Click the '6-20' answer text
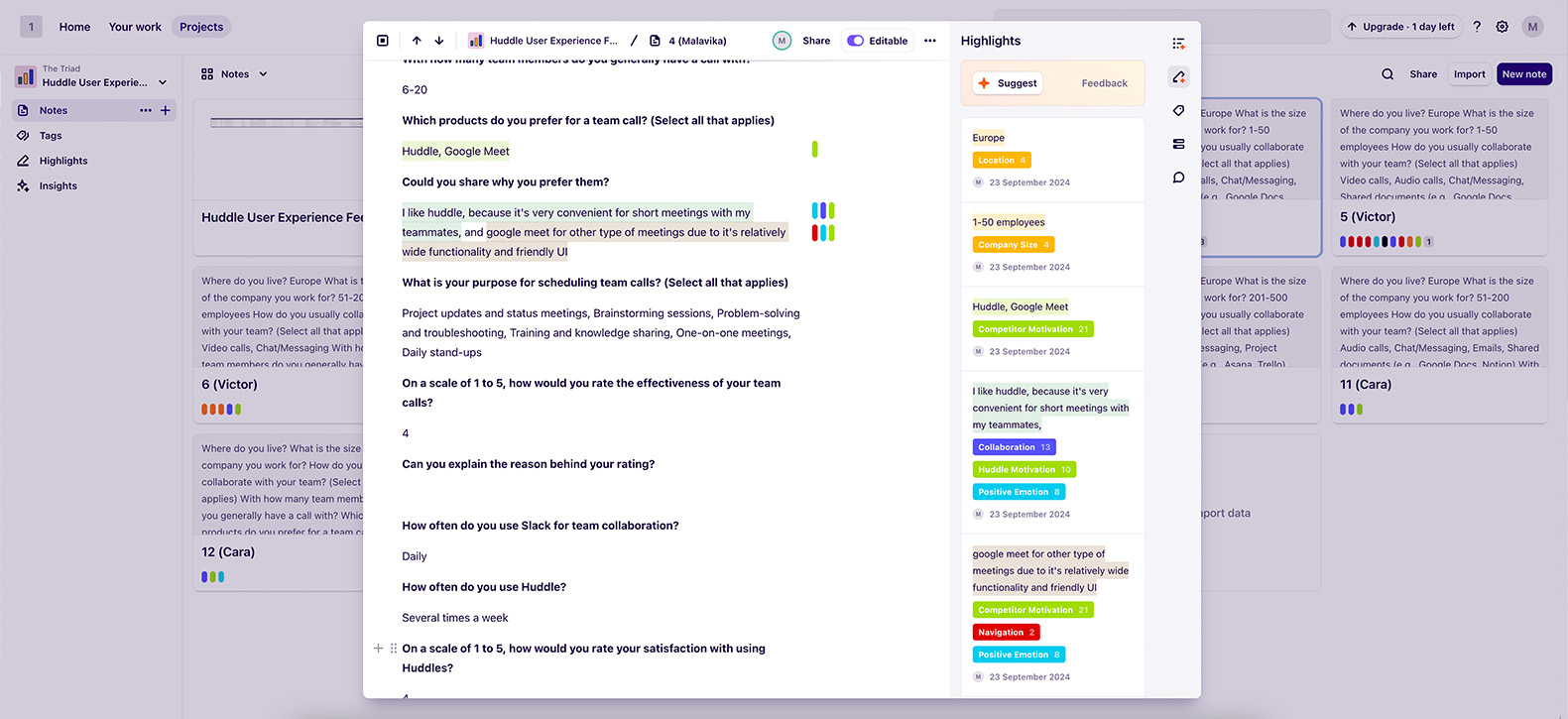1568x719 pixels. click(415, 90)
